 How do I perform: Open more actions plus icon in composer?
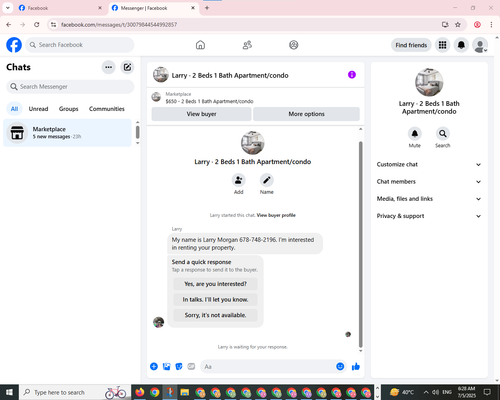click(154, 367)
